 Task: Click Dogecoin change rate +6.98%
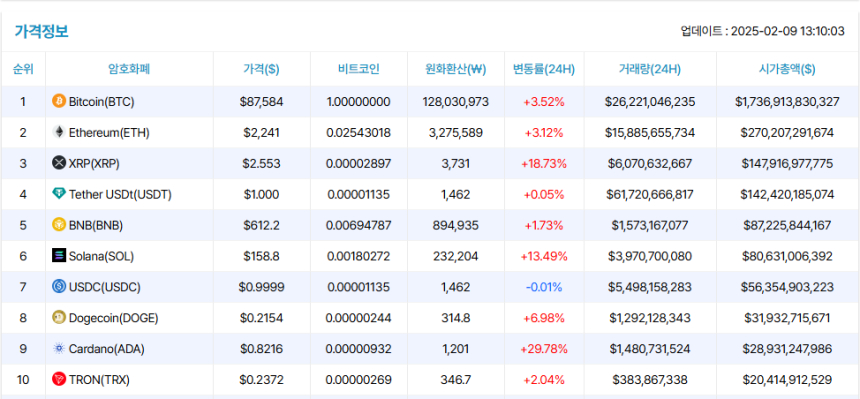[x=544, y=318]
